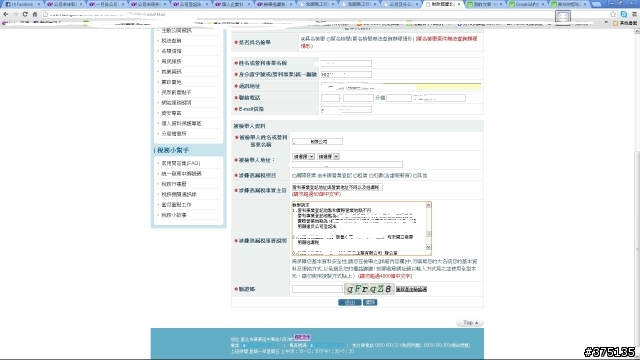
Task: Choose the 未辦營業登記 radio option
Action: [x=319, y=176]
